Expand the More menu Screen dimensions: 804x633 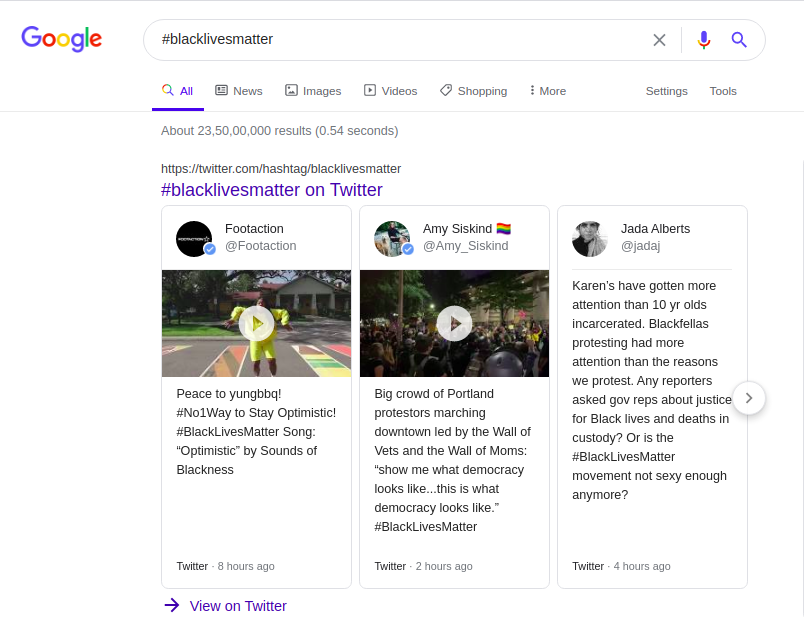coord(548,91)
